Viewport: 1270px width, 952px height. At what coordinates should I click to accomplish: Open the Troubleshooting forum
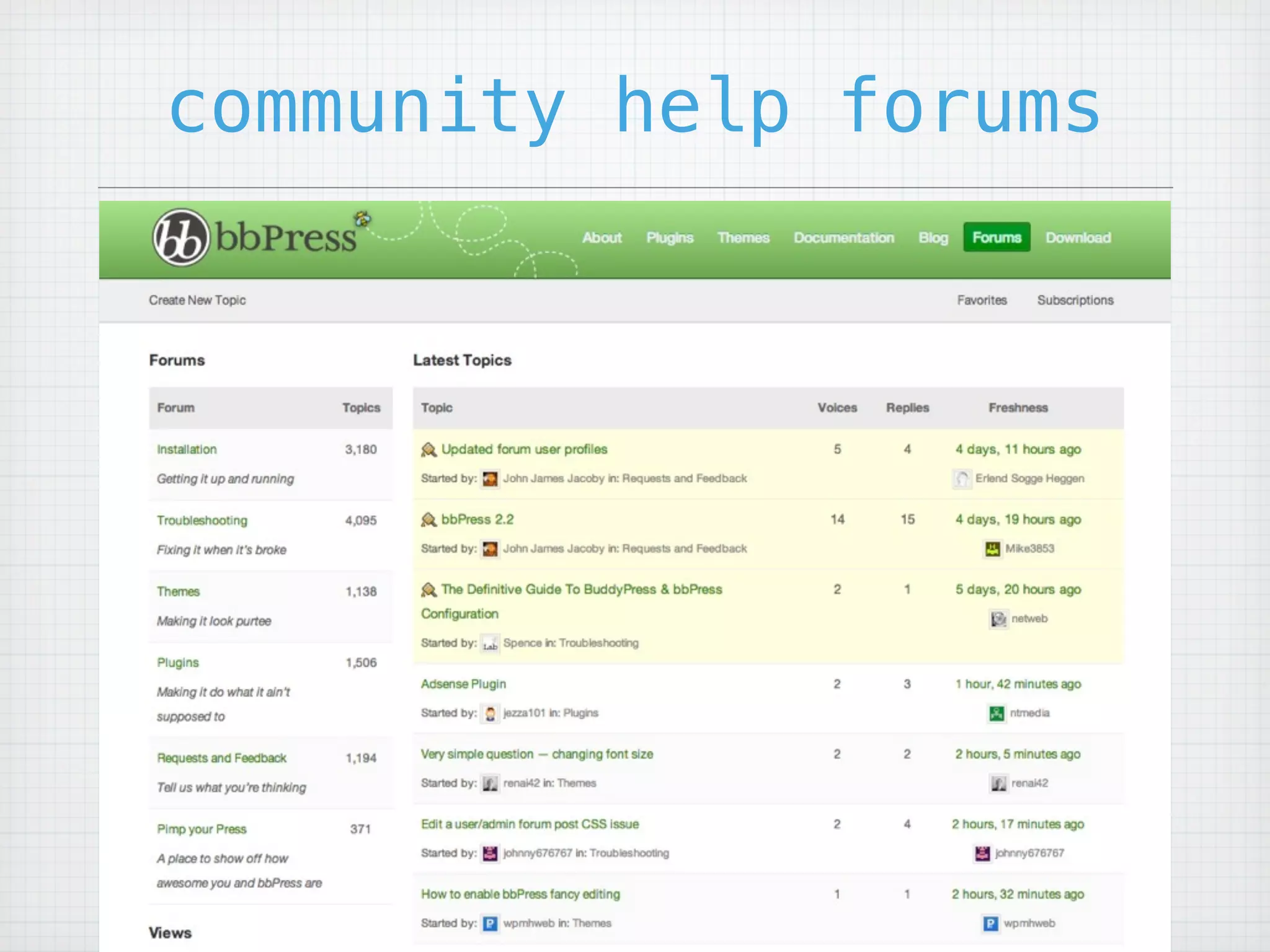tap(202, 521)
